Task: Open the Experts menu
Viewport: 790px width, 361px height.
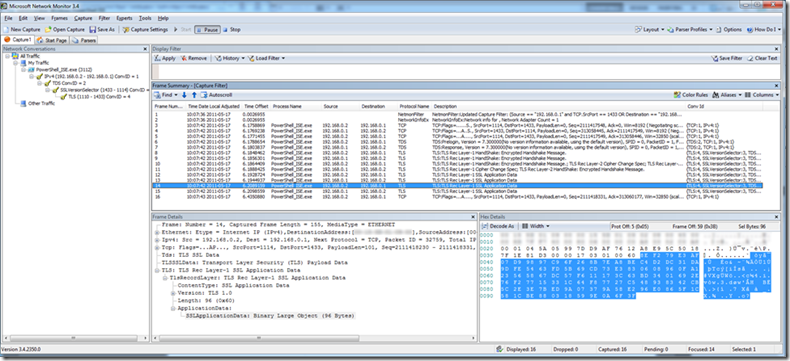Action: click(124, 18)
